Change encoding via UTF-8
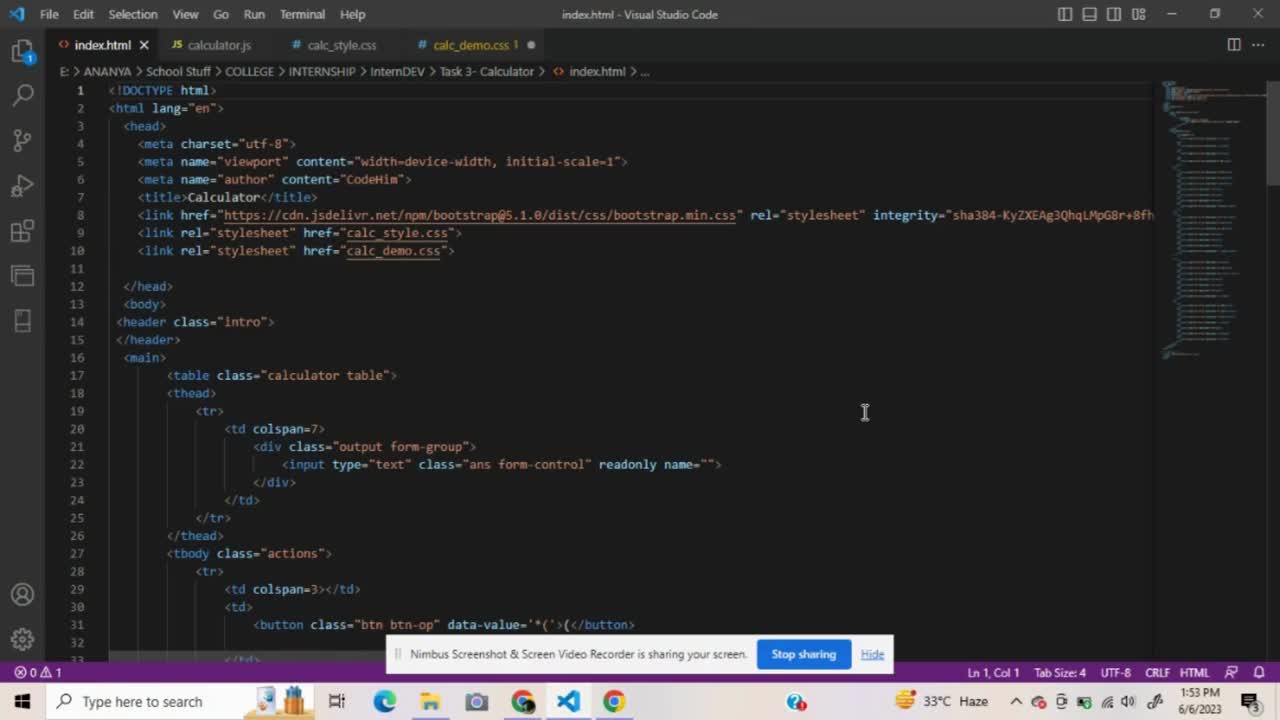Image resolution: width=1280 pixels, height=720 pixels. click(1116, 673)
